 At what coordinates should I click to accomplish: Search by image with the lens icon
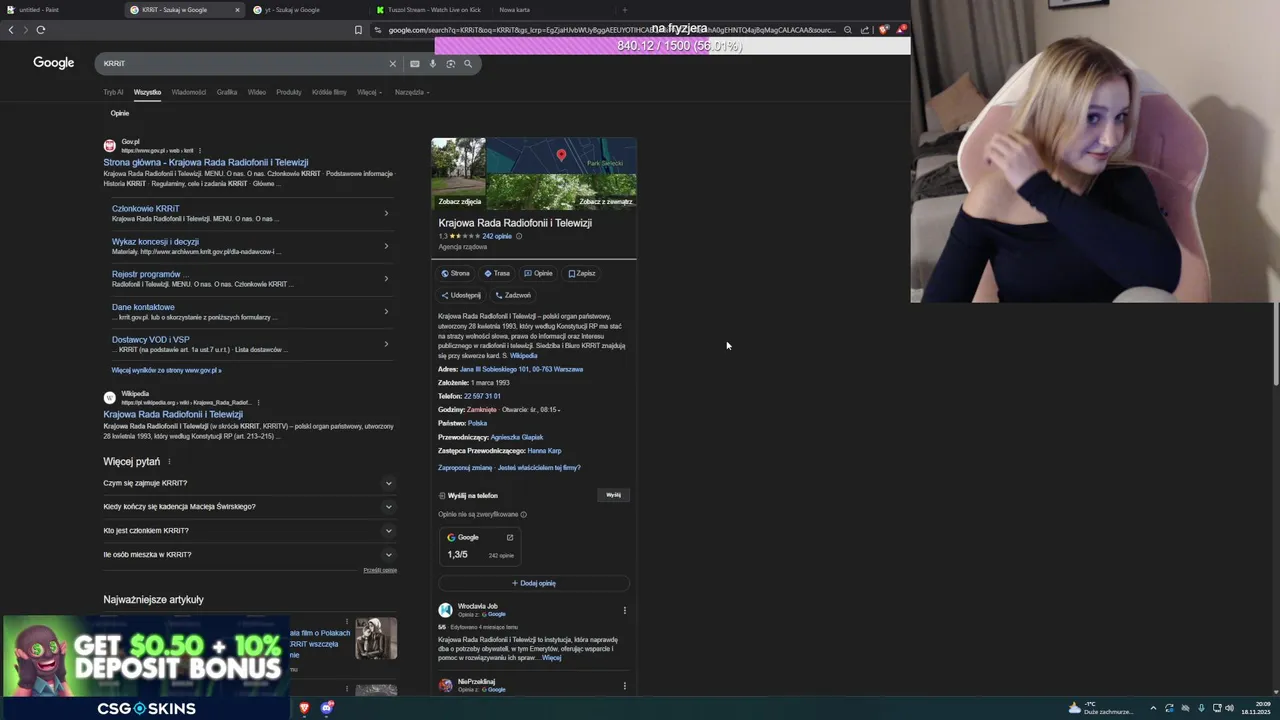click(450, 63)
